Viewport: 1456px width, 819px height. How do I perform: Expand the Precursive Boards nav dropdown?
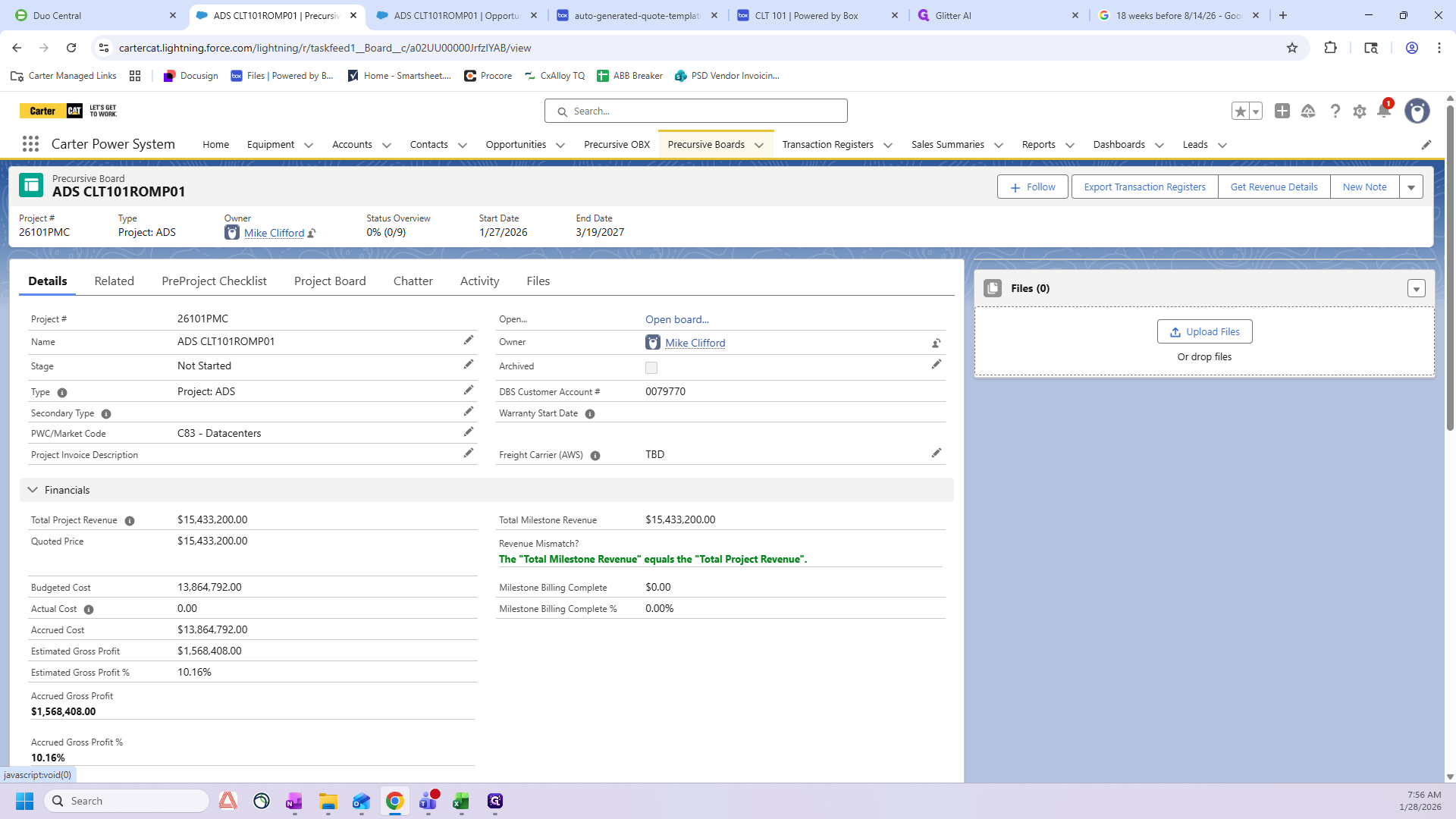click(759, 146)
